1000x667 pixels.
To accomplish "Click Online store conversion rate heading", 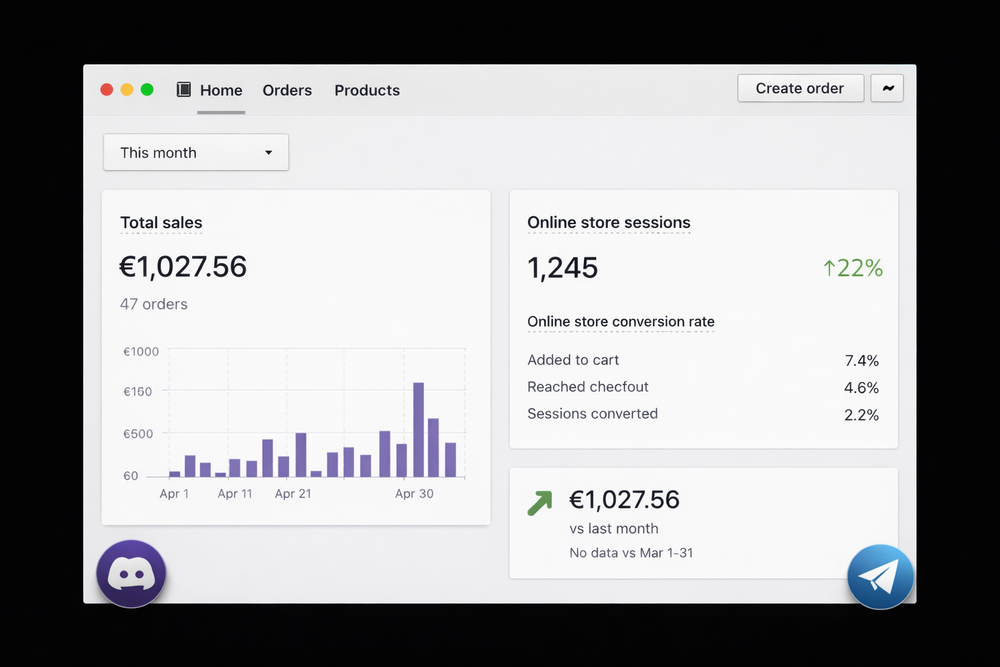I will 620,322.
